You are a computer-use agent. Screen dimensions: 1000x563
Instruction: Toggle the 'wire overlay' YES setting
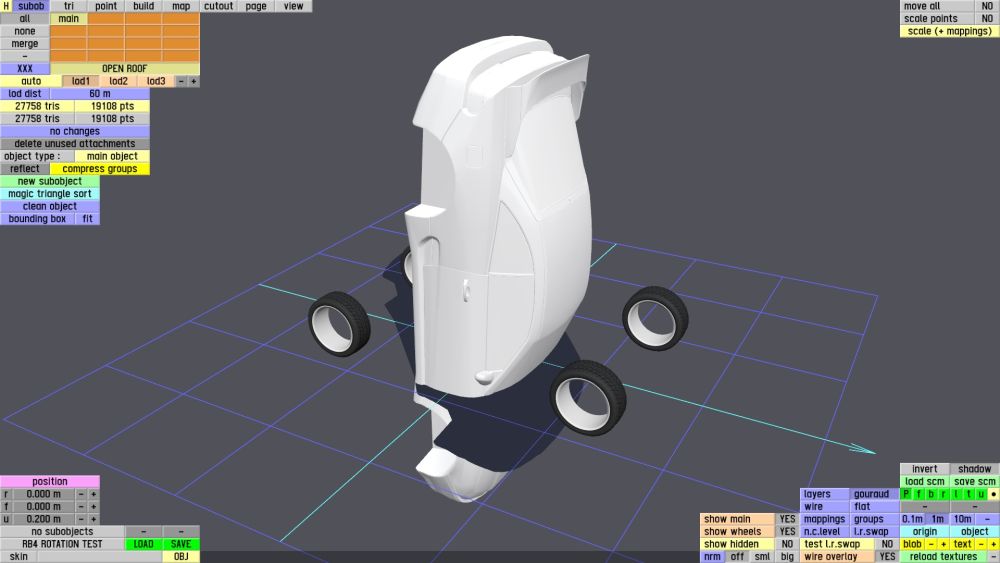[887, 557]
